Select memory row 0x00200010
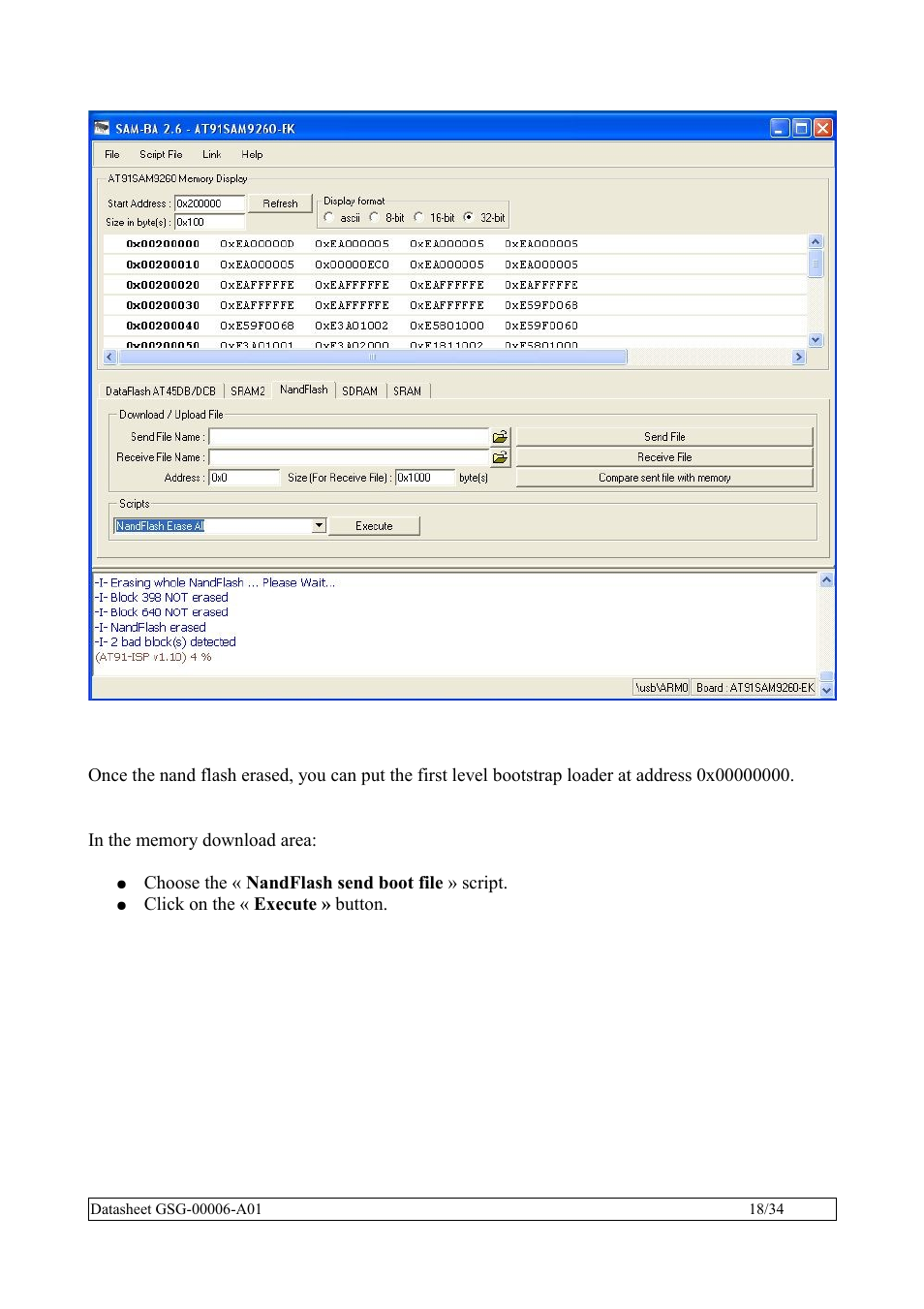 tap(455, 265)
